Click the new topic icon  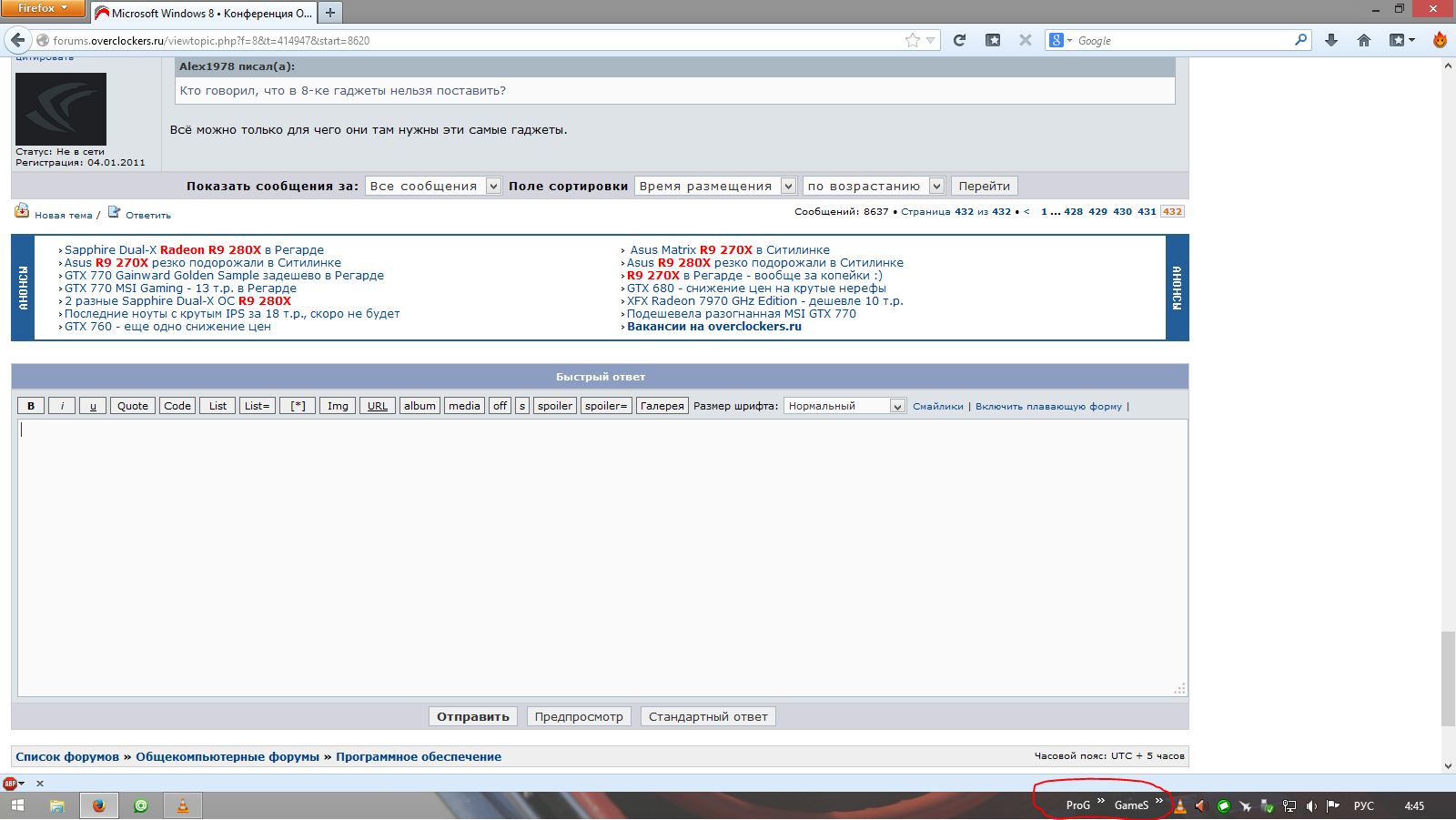22,211
